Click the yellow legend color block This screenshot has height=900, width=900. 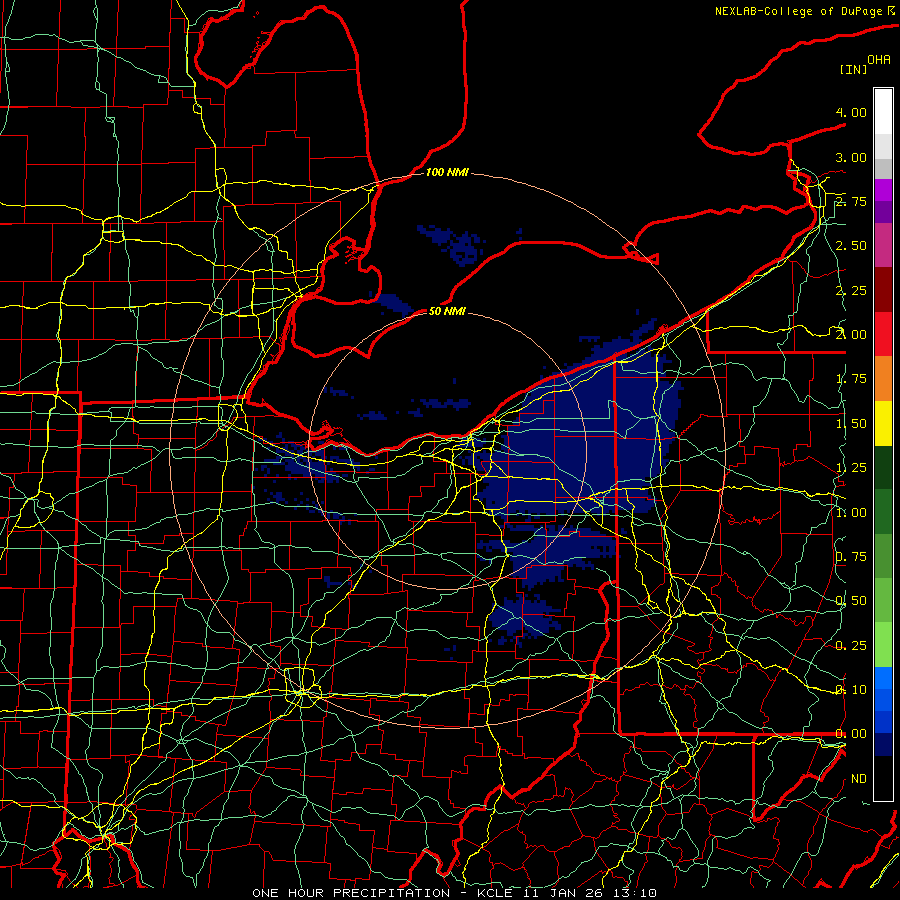click(x=883, y=424)
